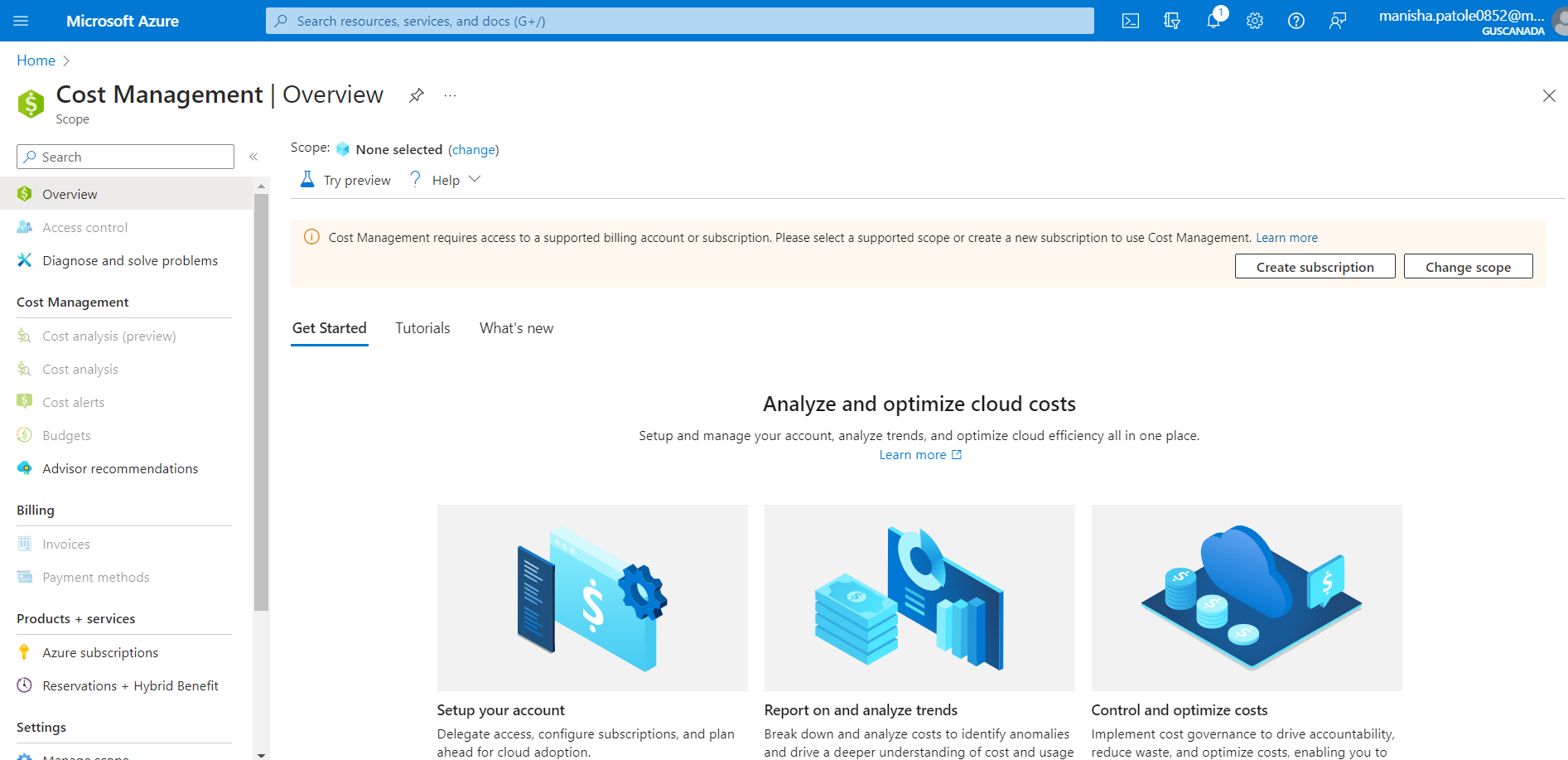Switch to the Tutorials tab
The height and width of the screenshot is (760, 1568).
point(422,328)
